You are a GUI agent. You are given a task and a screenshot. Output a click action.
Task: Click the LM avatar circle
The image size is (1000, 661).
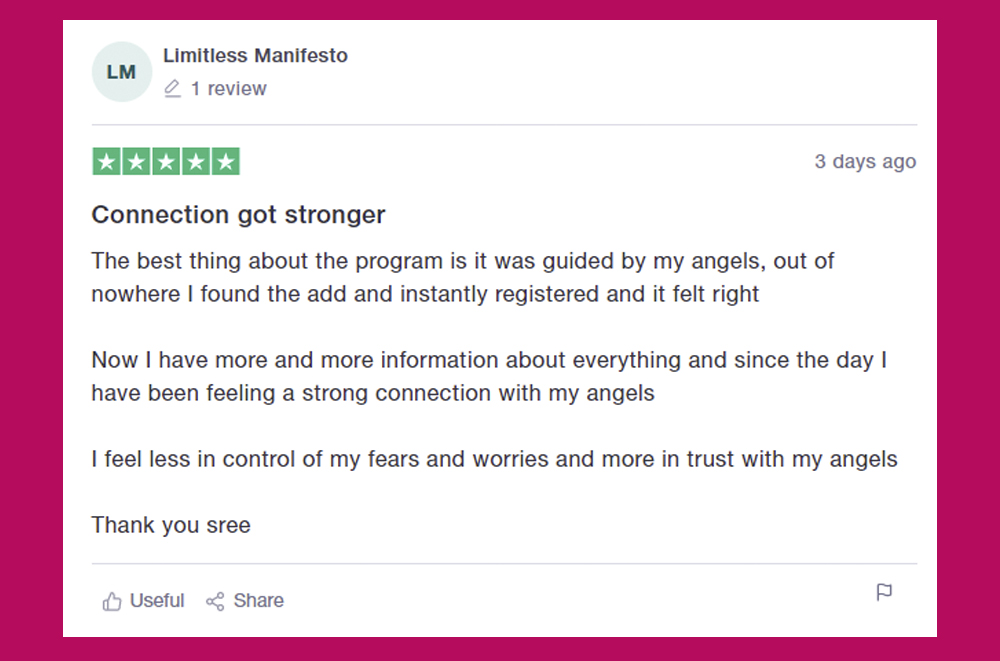click(121, 72)
